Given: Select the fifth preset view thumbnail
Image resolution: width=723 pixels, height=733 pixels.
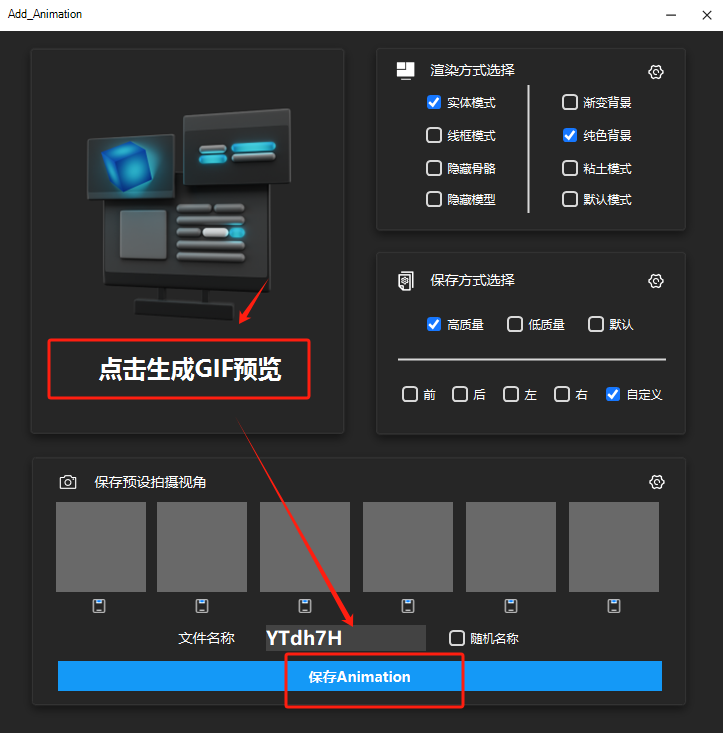Looking at the screenshot, I should pos(511,547).
